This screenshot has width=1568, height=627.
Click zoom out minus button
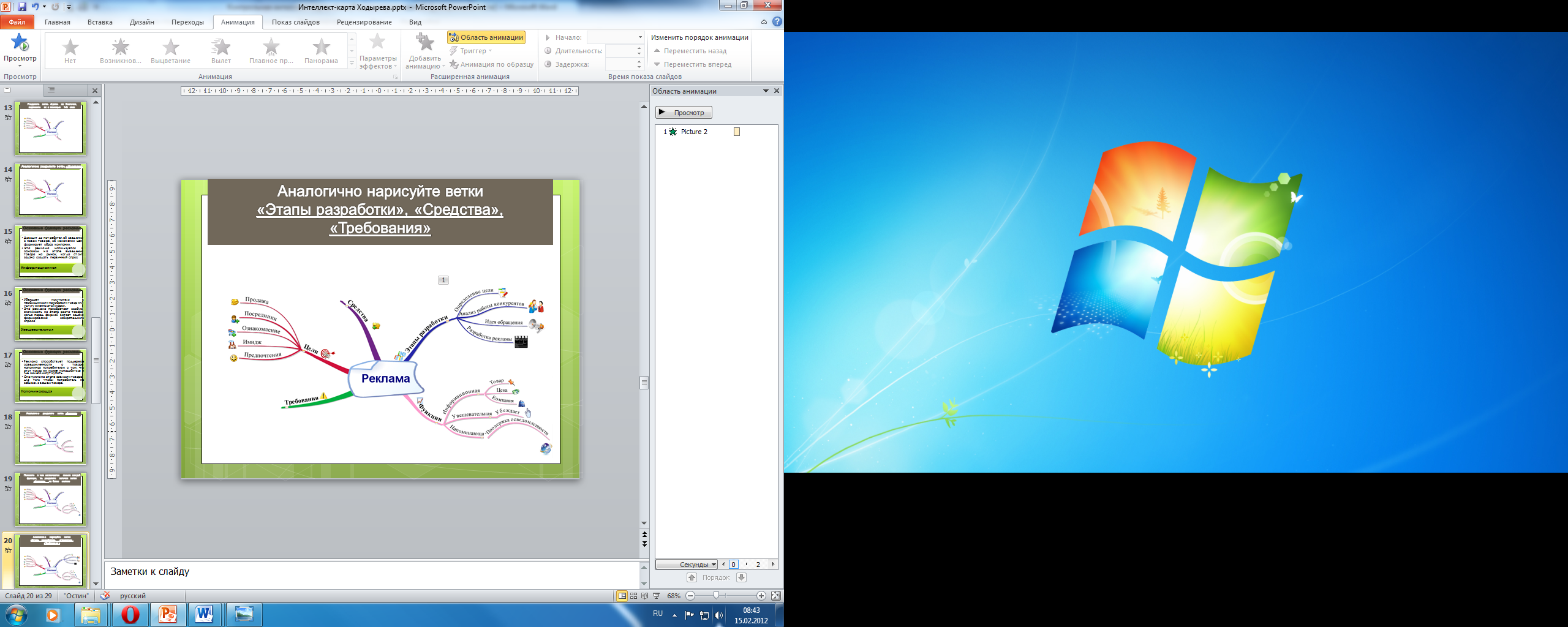(690, 596)
